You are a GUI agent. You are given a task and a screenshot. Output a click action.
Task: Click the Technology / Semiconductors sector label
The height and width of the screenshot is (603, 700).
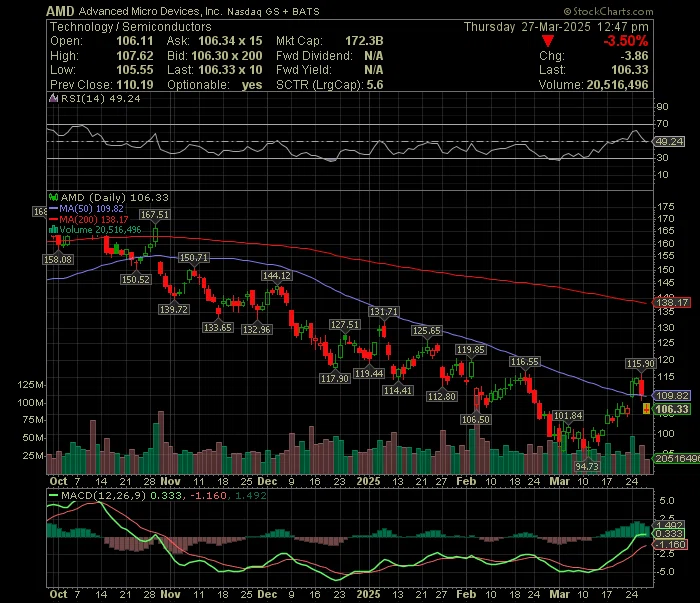pyautogui.click(x=130, y=27)
